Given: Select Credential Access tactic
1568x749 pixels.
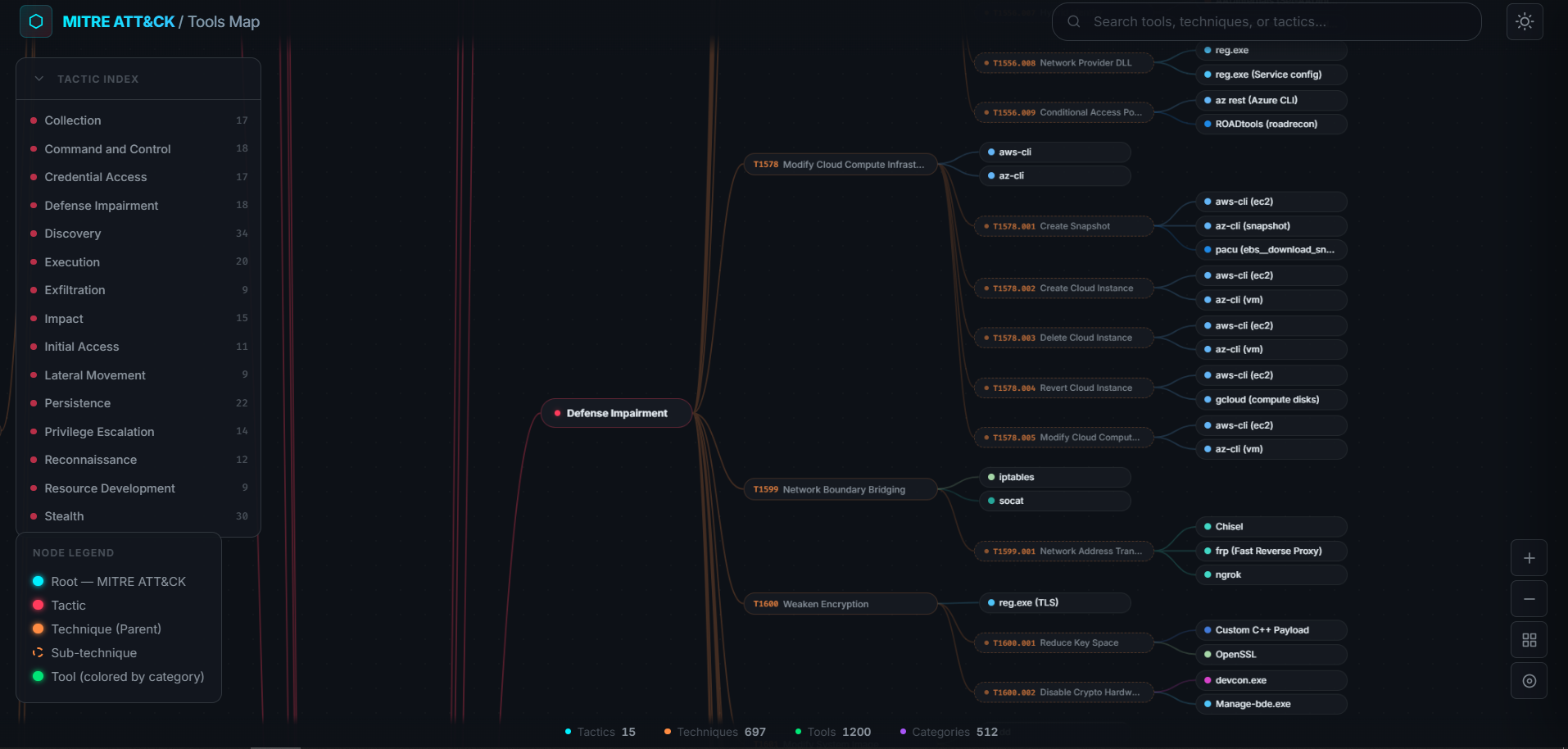Looking at the screenshot, I should pyautogui.click(x=138, y=177).
